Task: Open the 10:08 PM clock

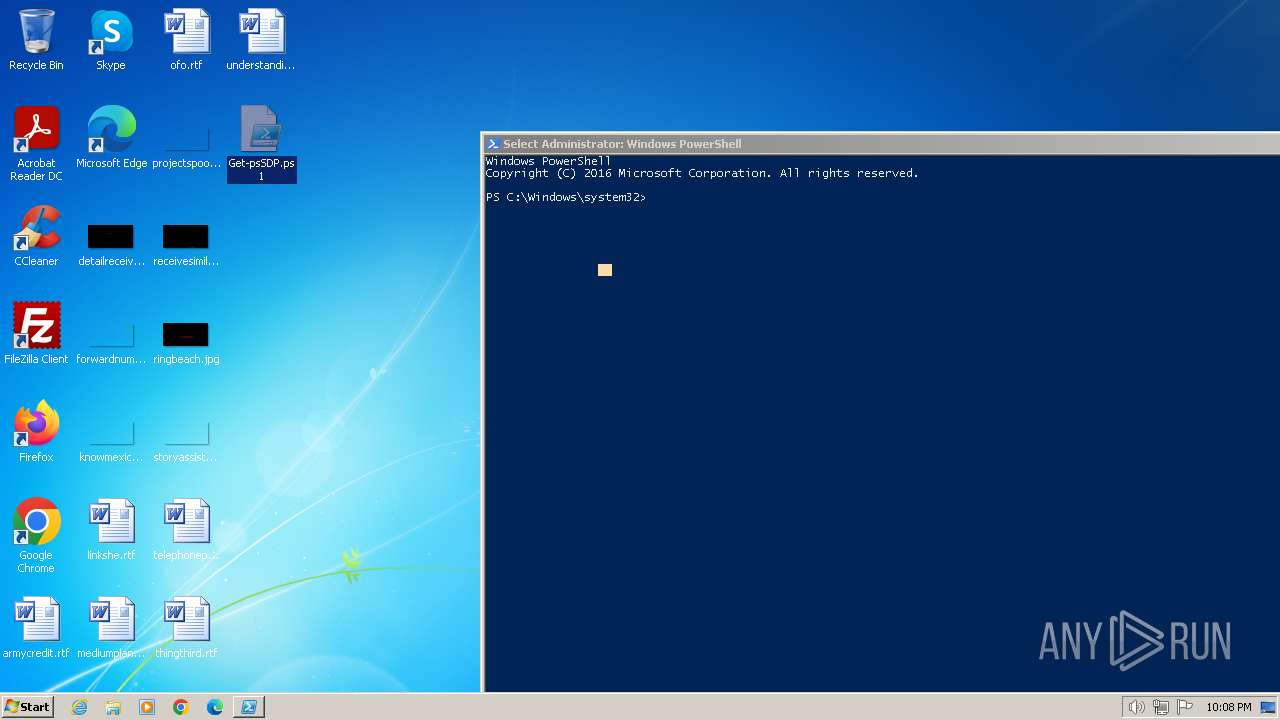Action: click(x=1228, y=707)
